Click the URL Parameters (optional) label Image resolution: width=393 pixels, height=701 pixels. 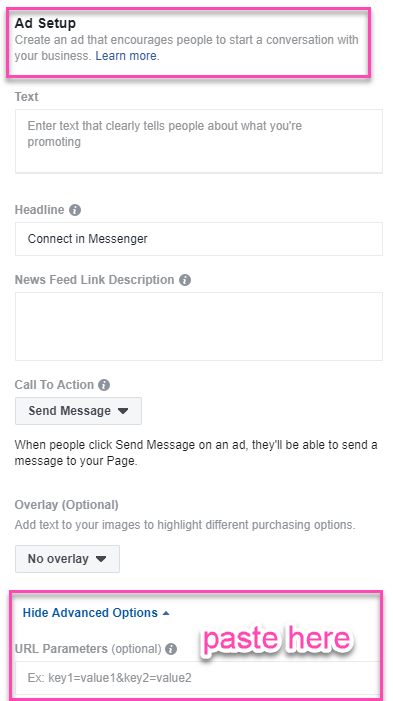pos(88,649)
